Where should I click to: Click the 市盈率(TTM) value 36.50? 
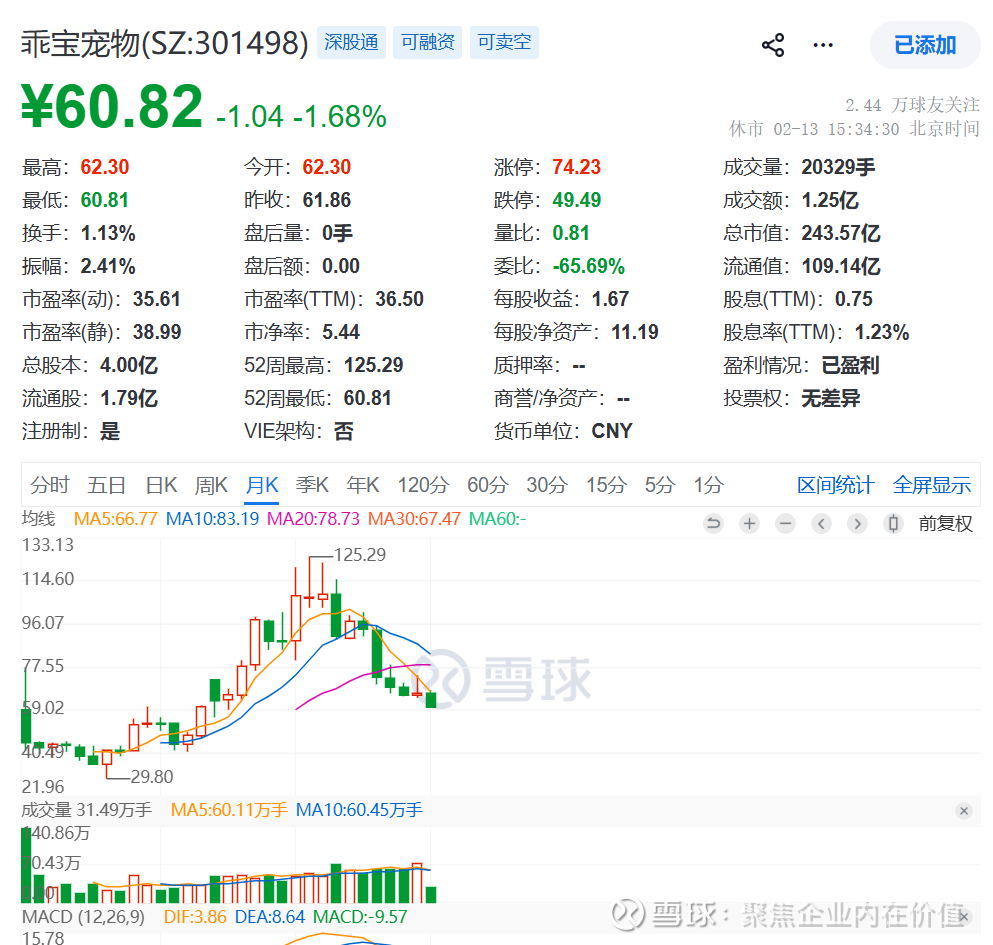[399, 299]
